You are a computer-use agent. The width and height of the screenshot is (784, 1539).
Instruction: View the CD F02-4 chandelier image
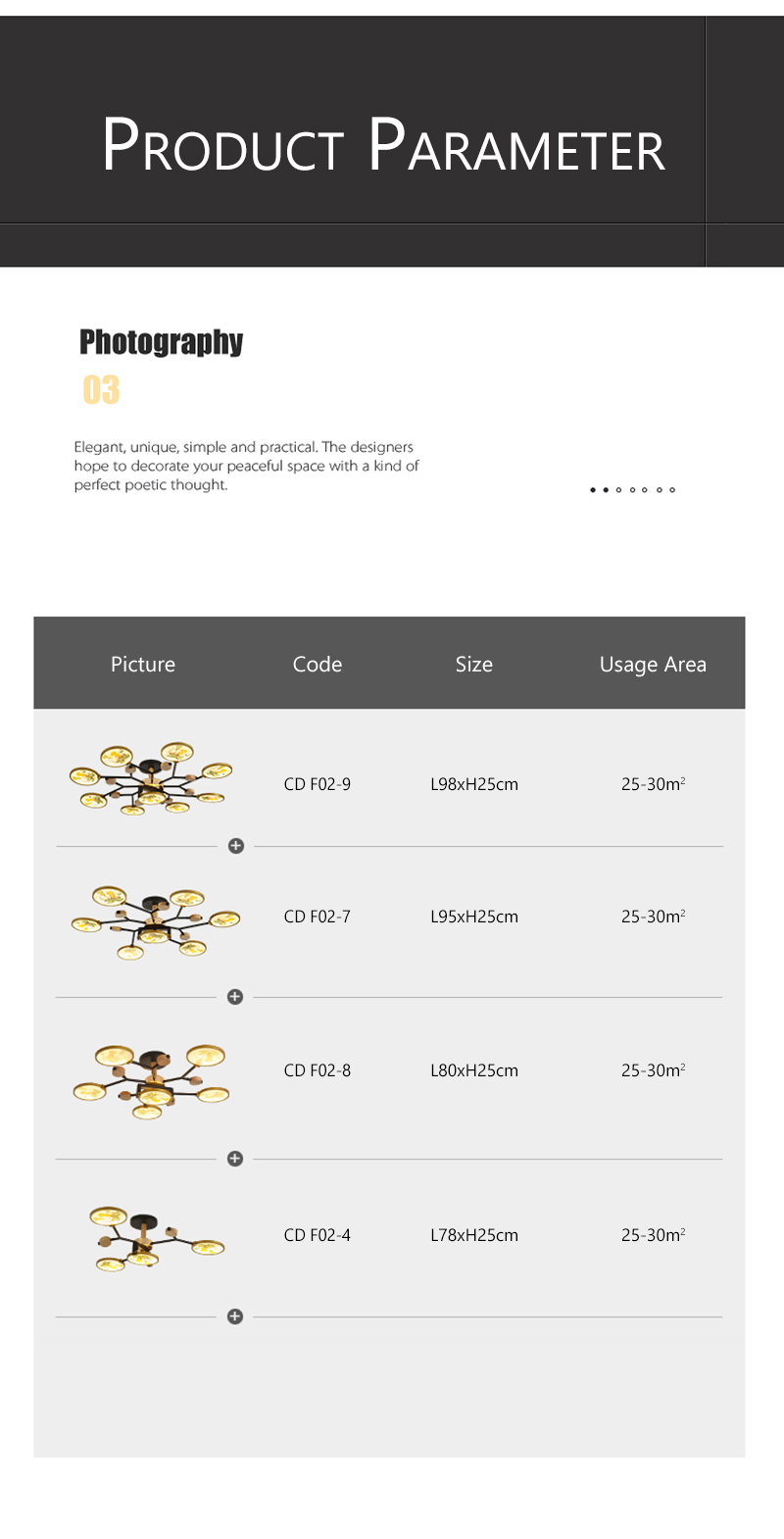[x=157, y=1239]
